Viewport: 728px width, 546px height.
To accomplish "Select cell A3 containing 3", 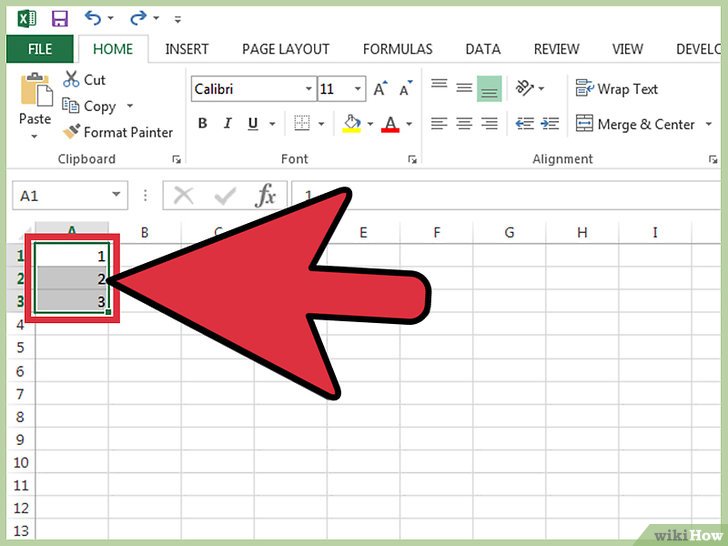I will tap(72, 301).
